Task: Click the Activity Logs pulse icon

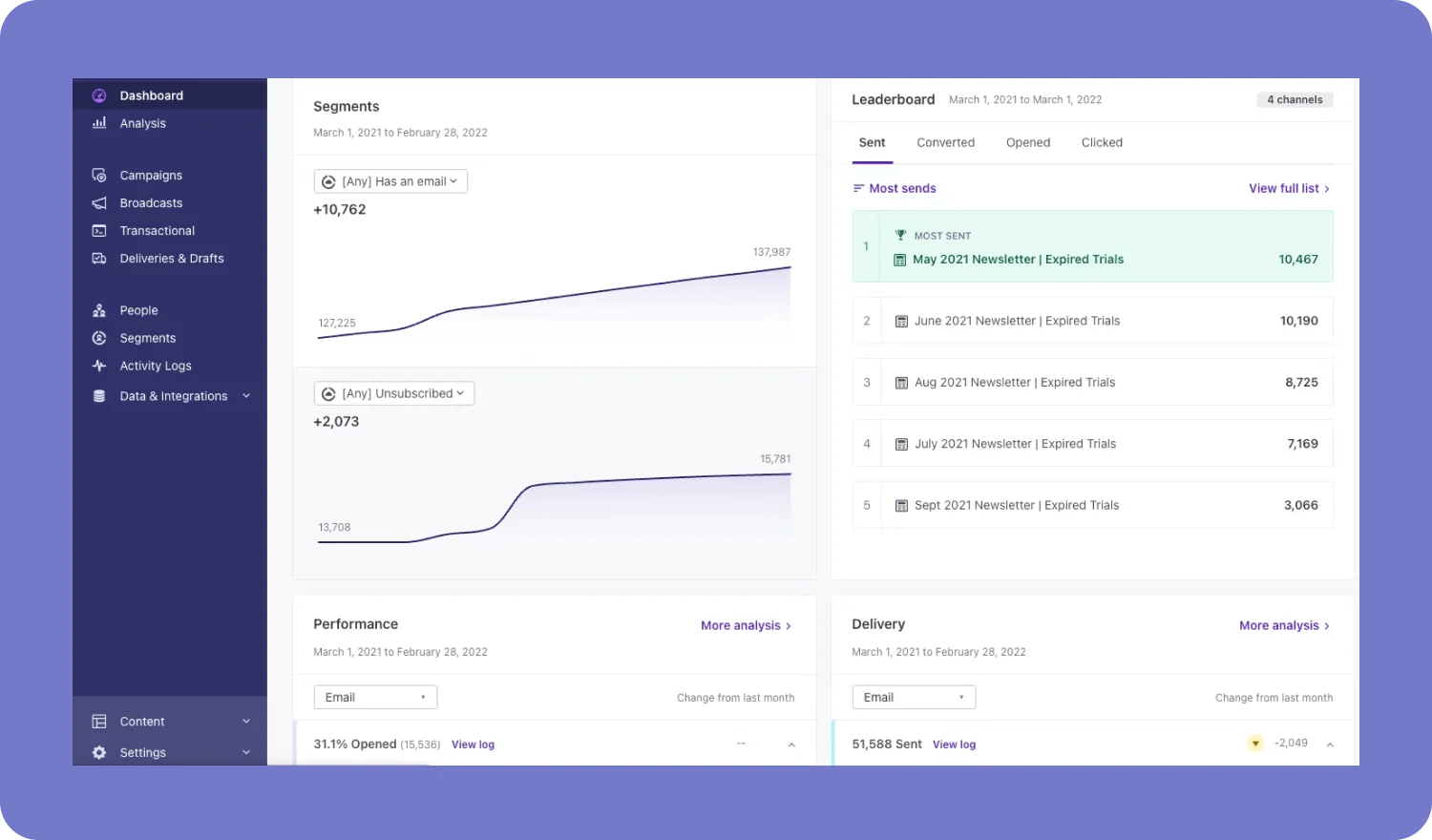Action: point(99,366)
